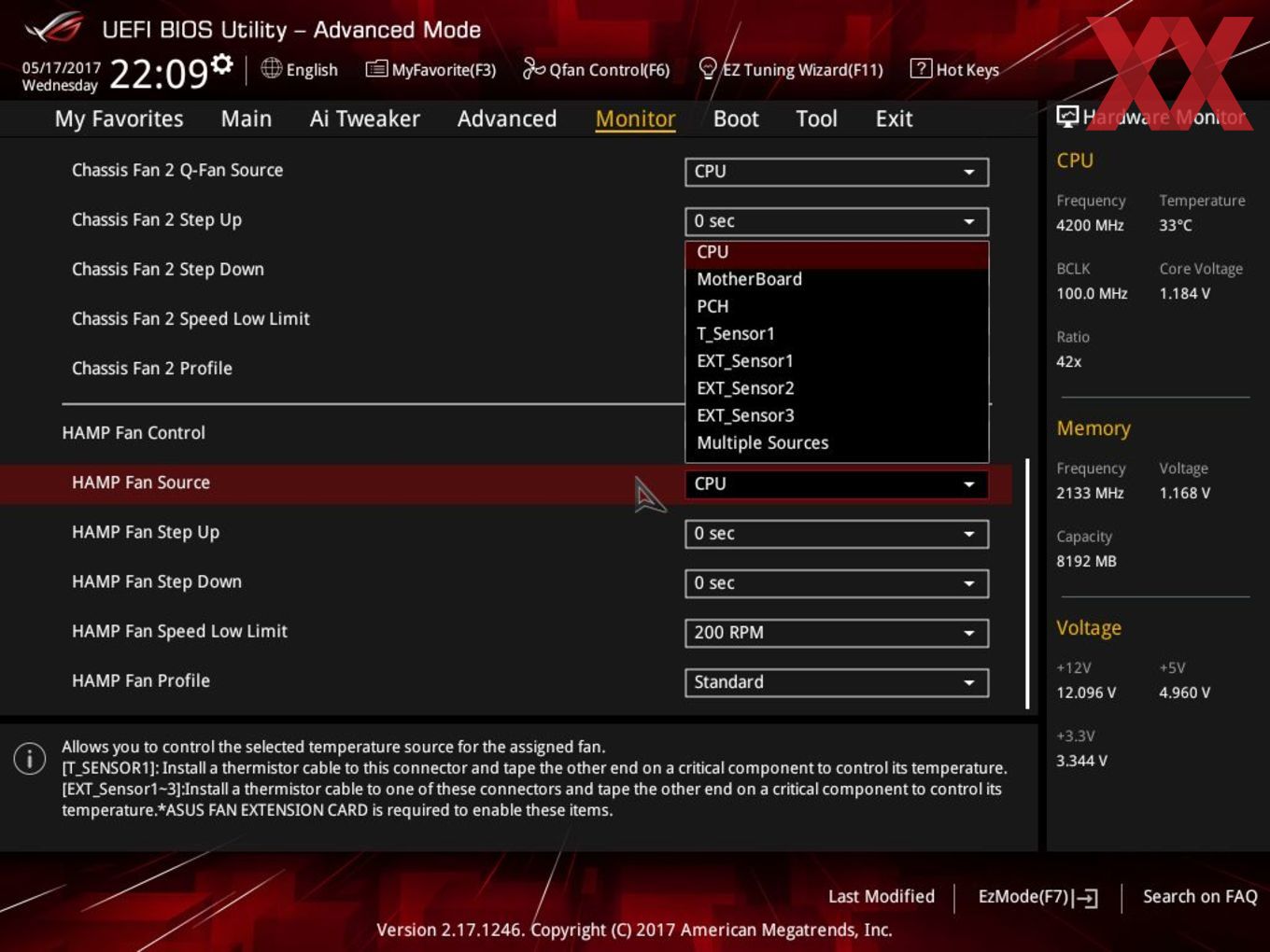Open the Advanced tab
The width and height of the screenshot is (1270, 952).
click(507, 119)
